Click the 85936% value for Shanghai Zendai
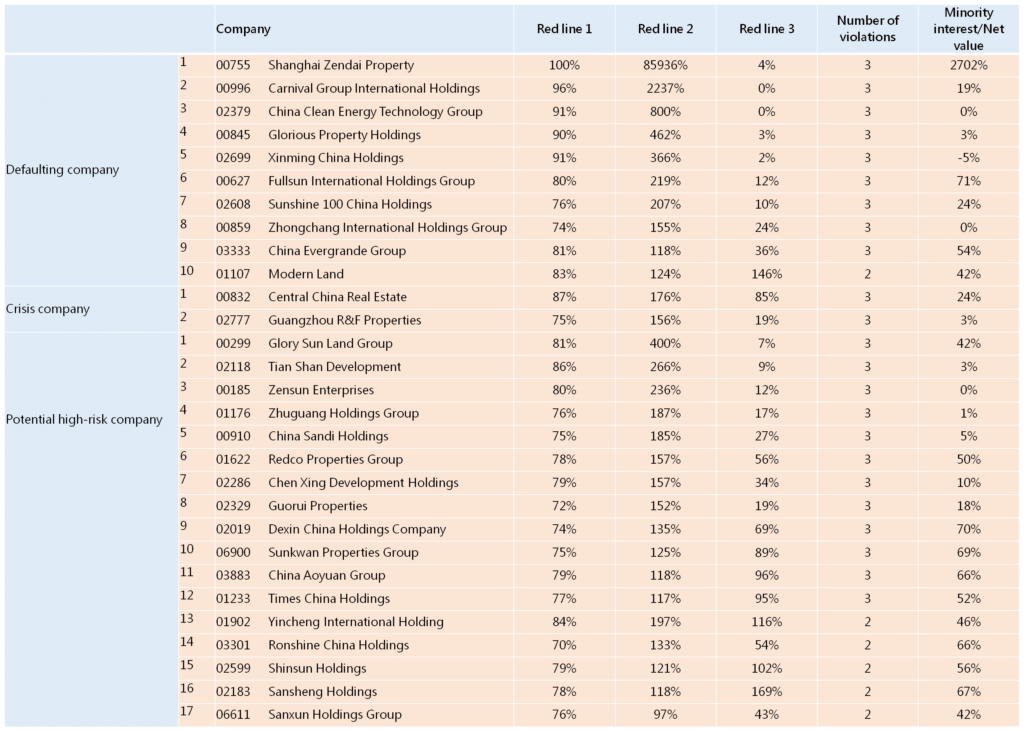This screenshot has height=731, width=1024. coord(665,64)
